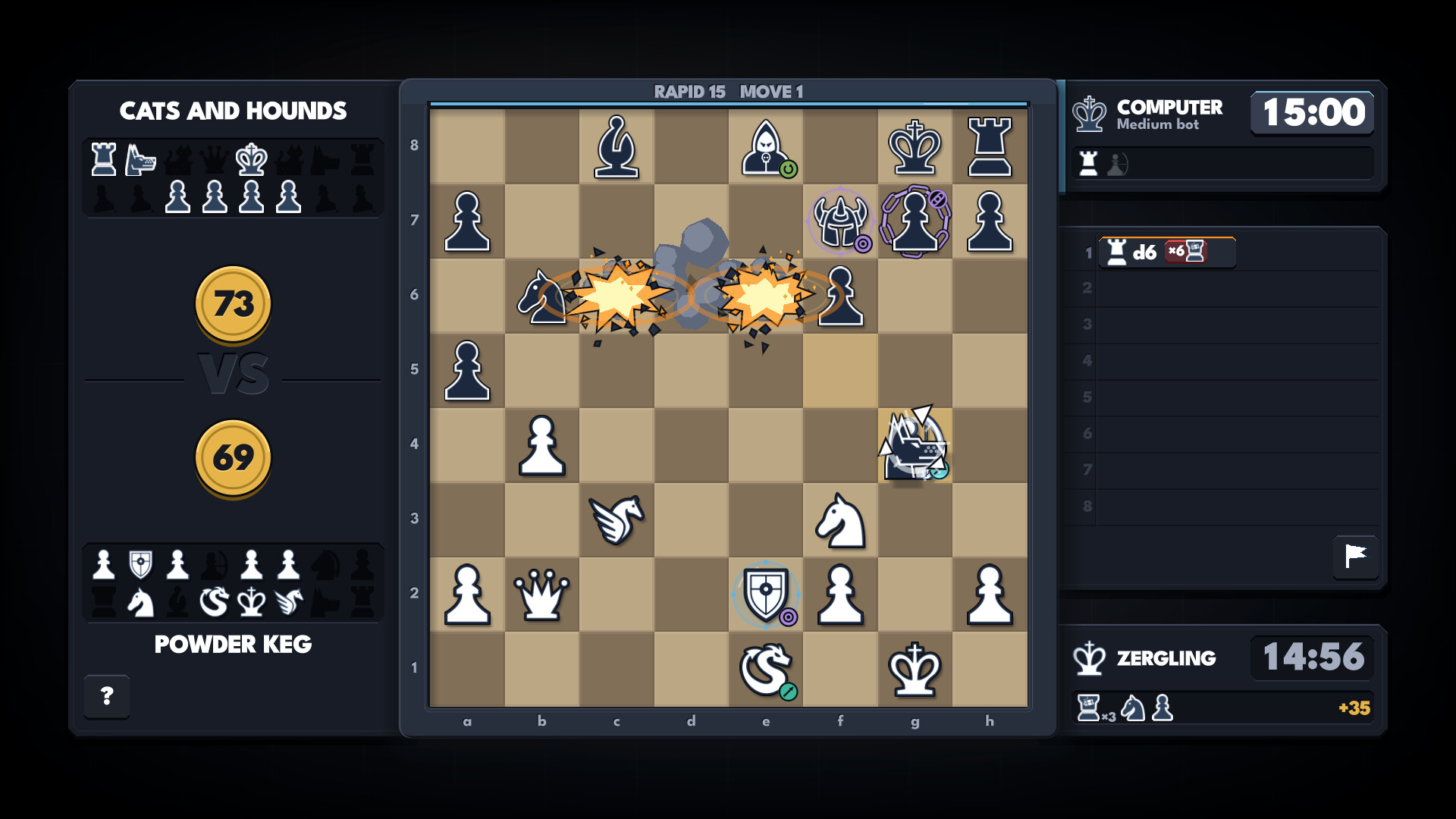Image resolution: width=1456 pixels, height=819 pixels.
Task: Click the Zergling player name
Action: pyautogui.click(x=1166, y=658)
